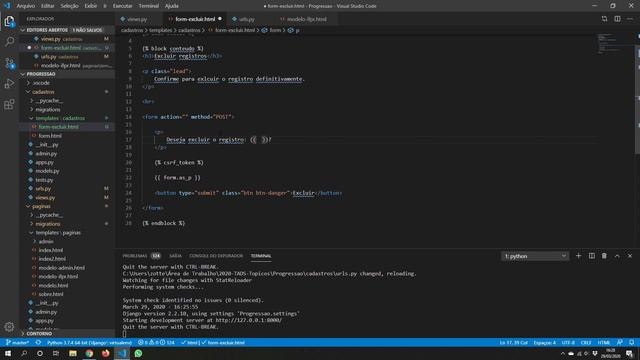Open the Seleção menu
Viewport: 640px width, 360px height.
(x=69, y=6)
